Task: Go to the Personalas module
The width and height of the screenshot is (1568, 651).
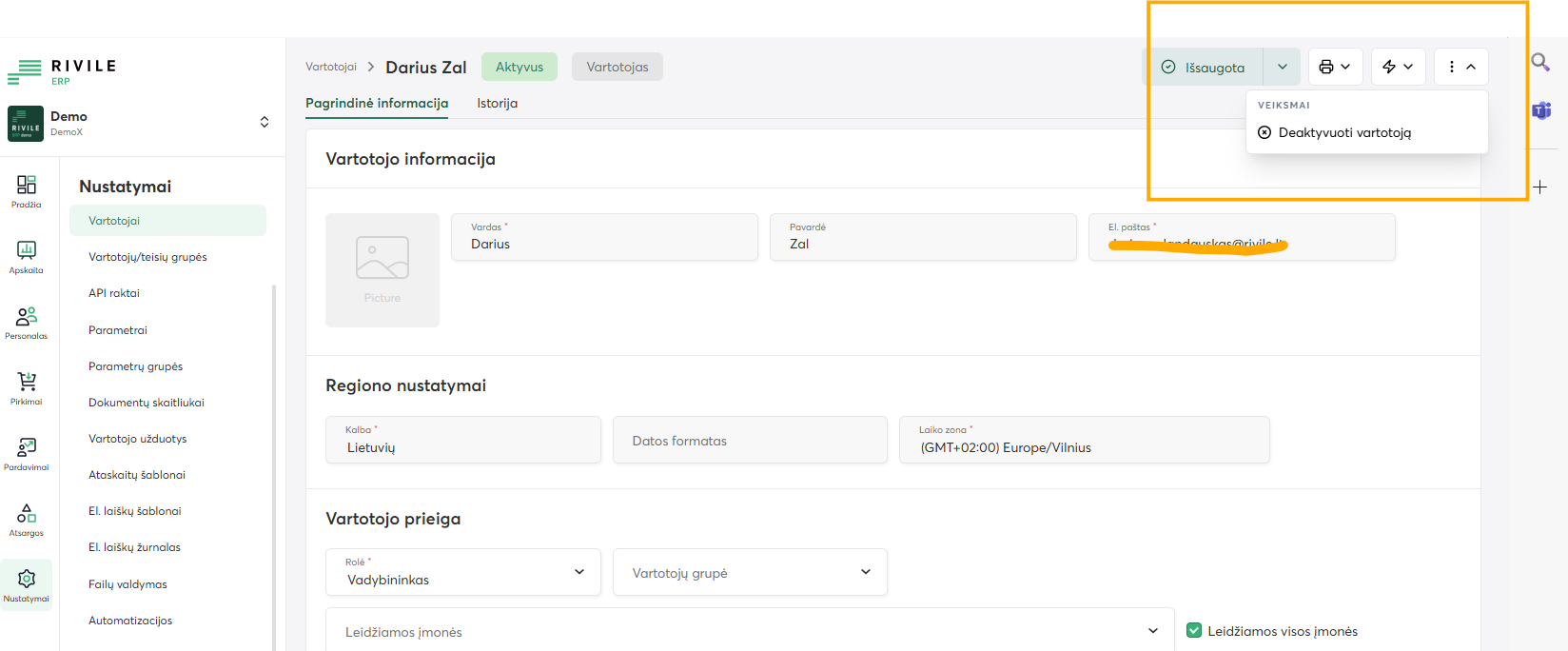Action: 27,322
